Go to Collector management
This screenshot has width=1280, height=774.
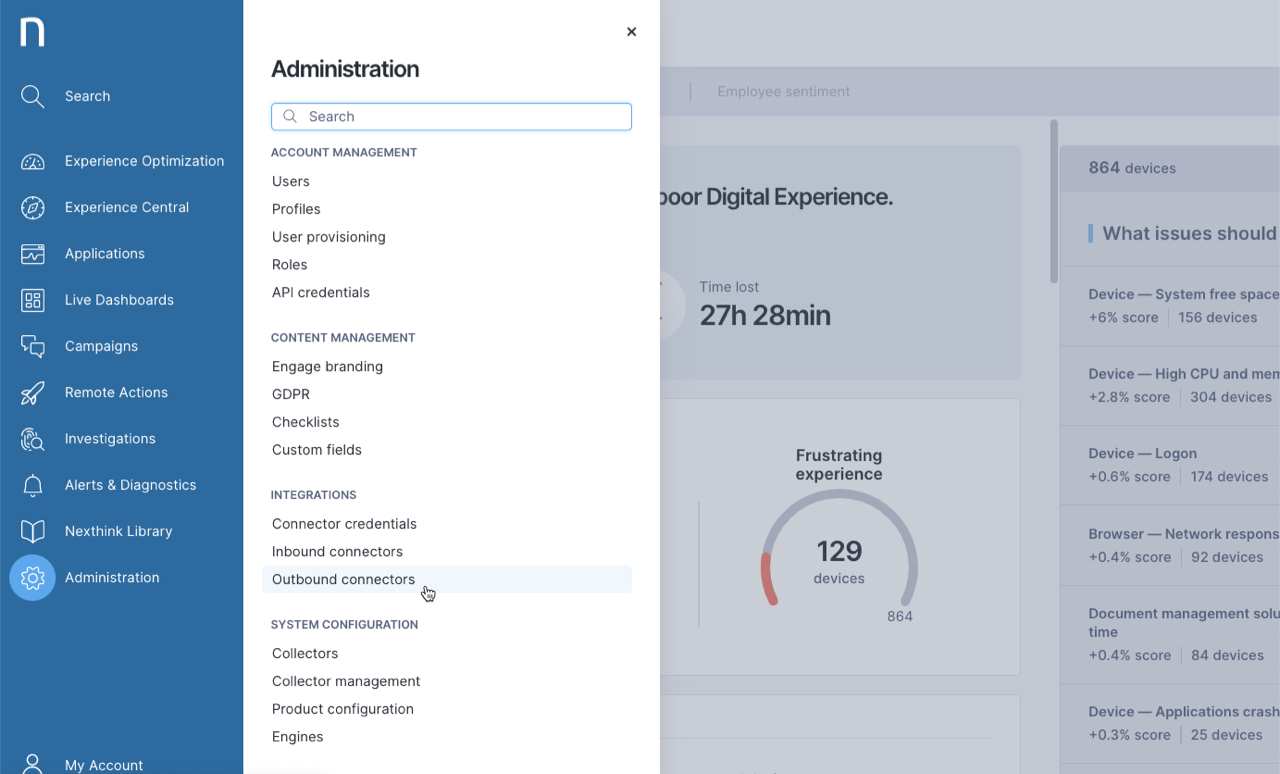[346, 681]
